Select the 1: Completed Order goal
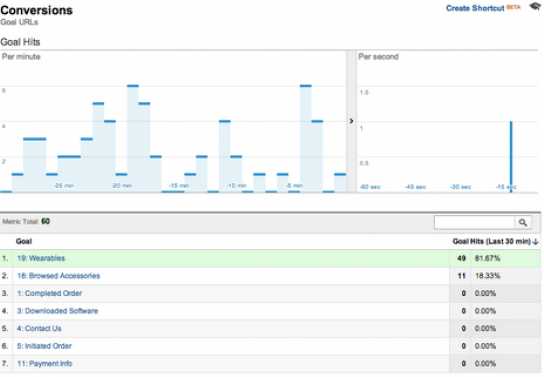The image size is (544, 377). pos(50,293)
